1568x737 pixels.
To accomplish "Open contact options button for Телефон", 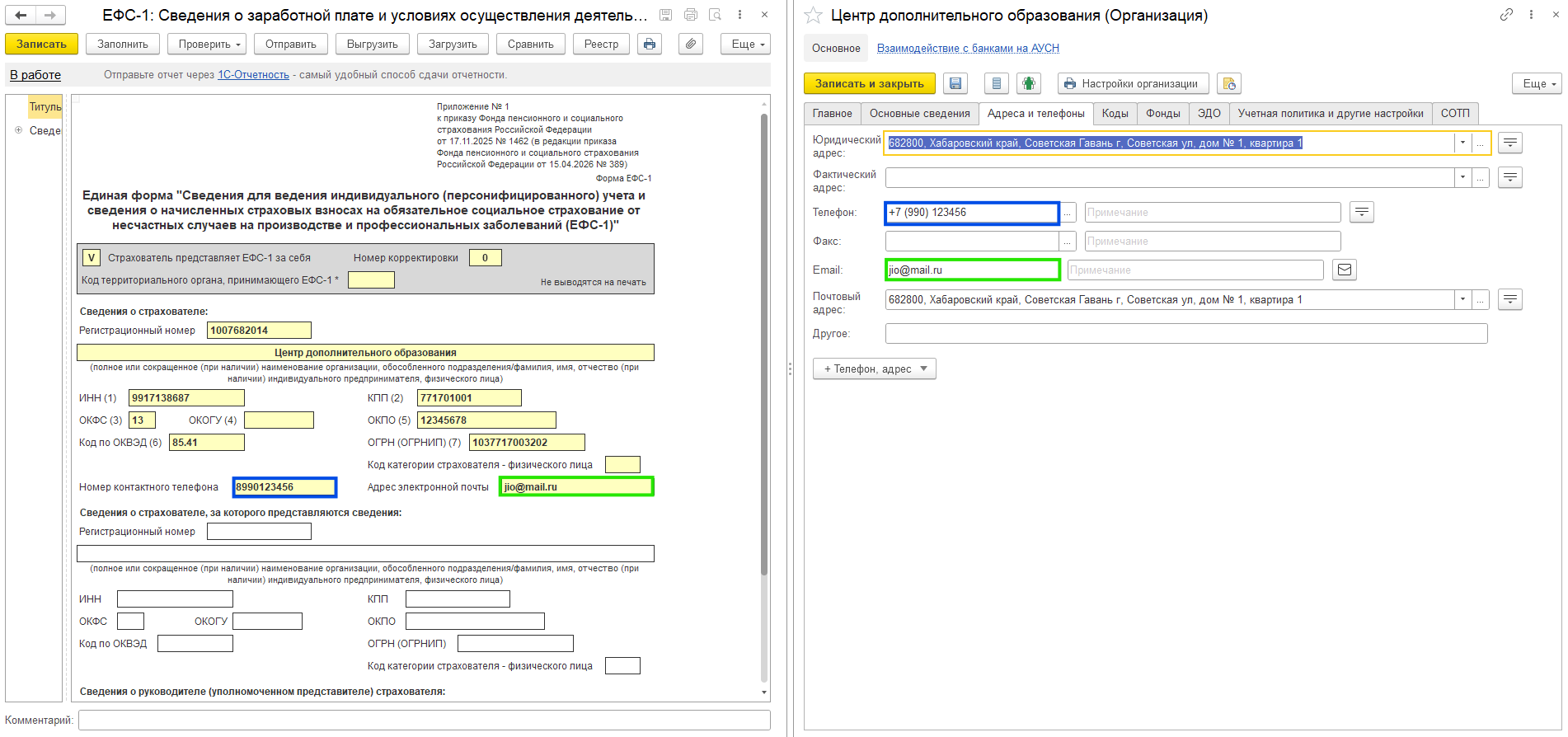I will (1362, 212).
